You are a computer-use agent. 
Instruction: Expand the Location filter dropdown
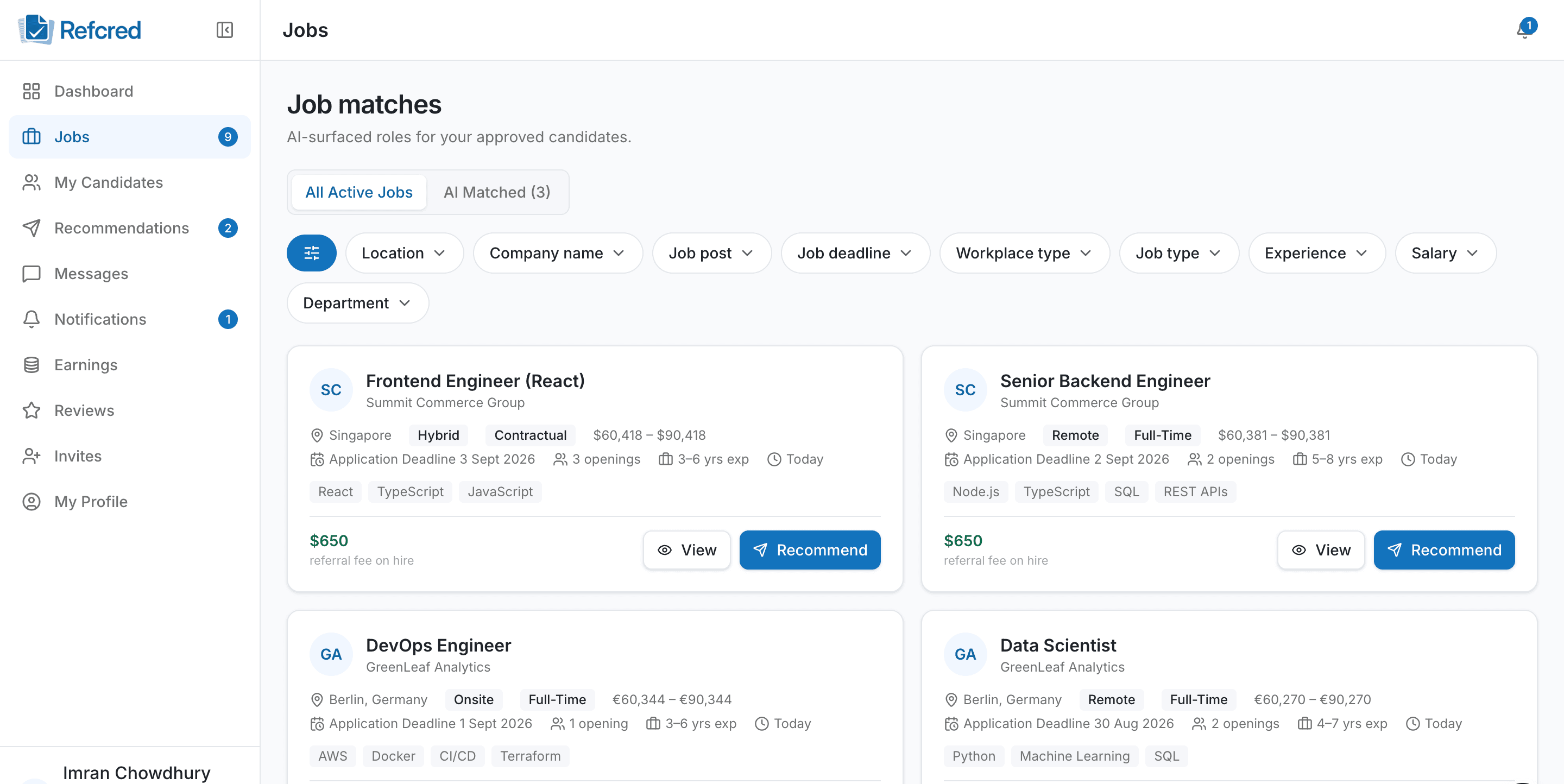(405, 253)
